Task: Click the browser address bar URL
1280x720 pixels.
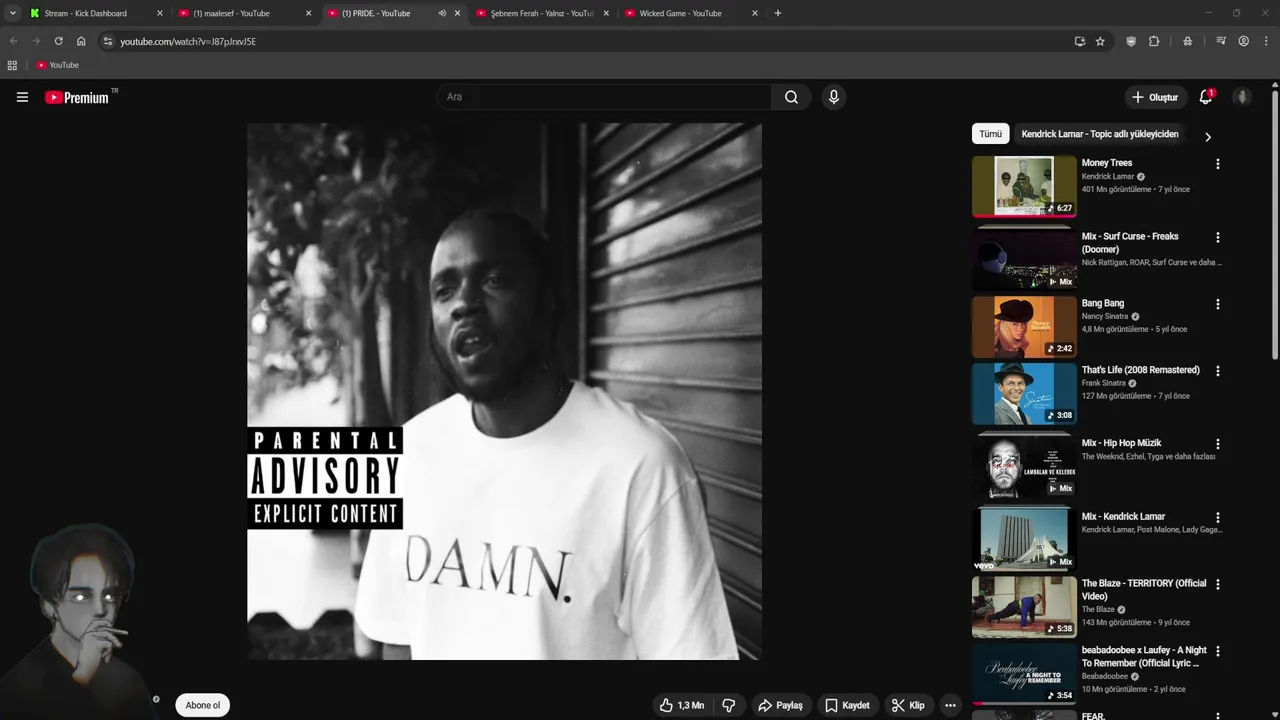Action: point(188,41)
